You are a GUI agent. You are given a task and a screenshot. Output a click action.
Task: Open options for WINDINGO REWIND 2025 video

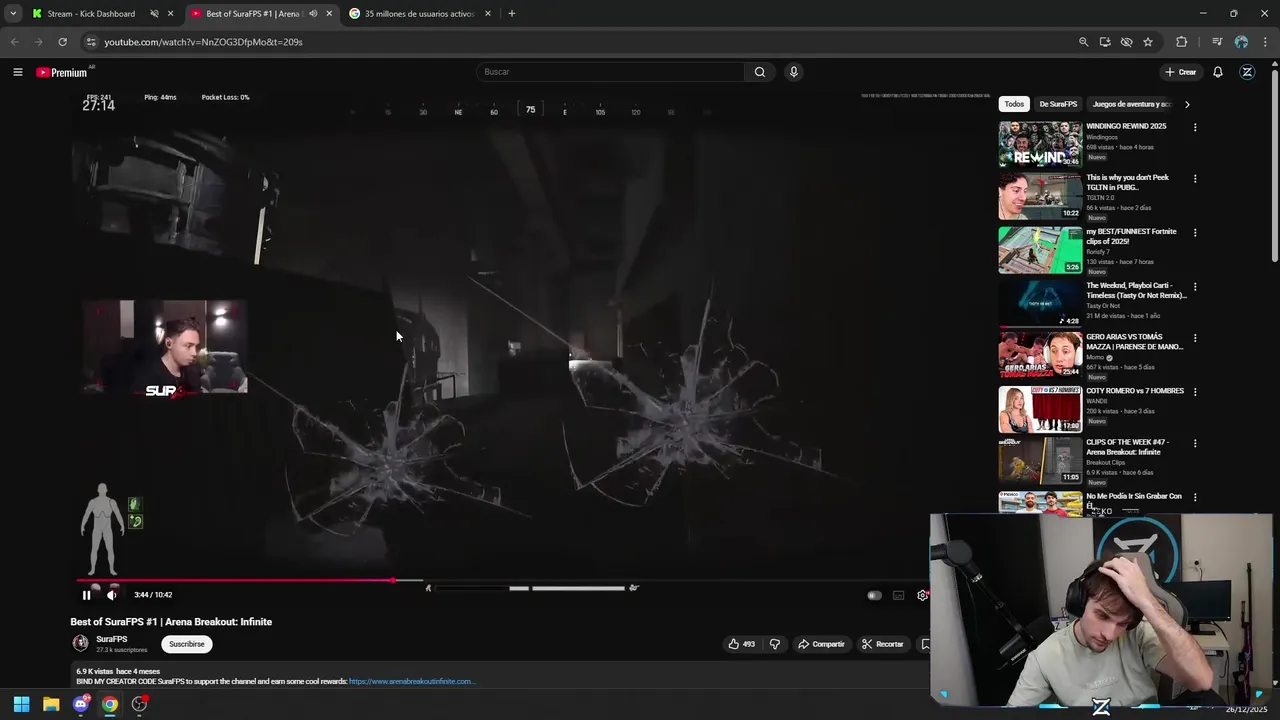tap(1195, 127)
